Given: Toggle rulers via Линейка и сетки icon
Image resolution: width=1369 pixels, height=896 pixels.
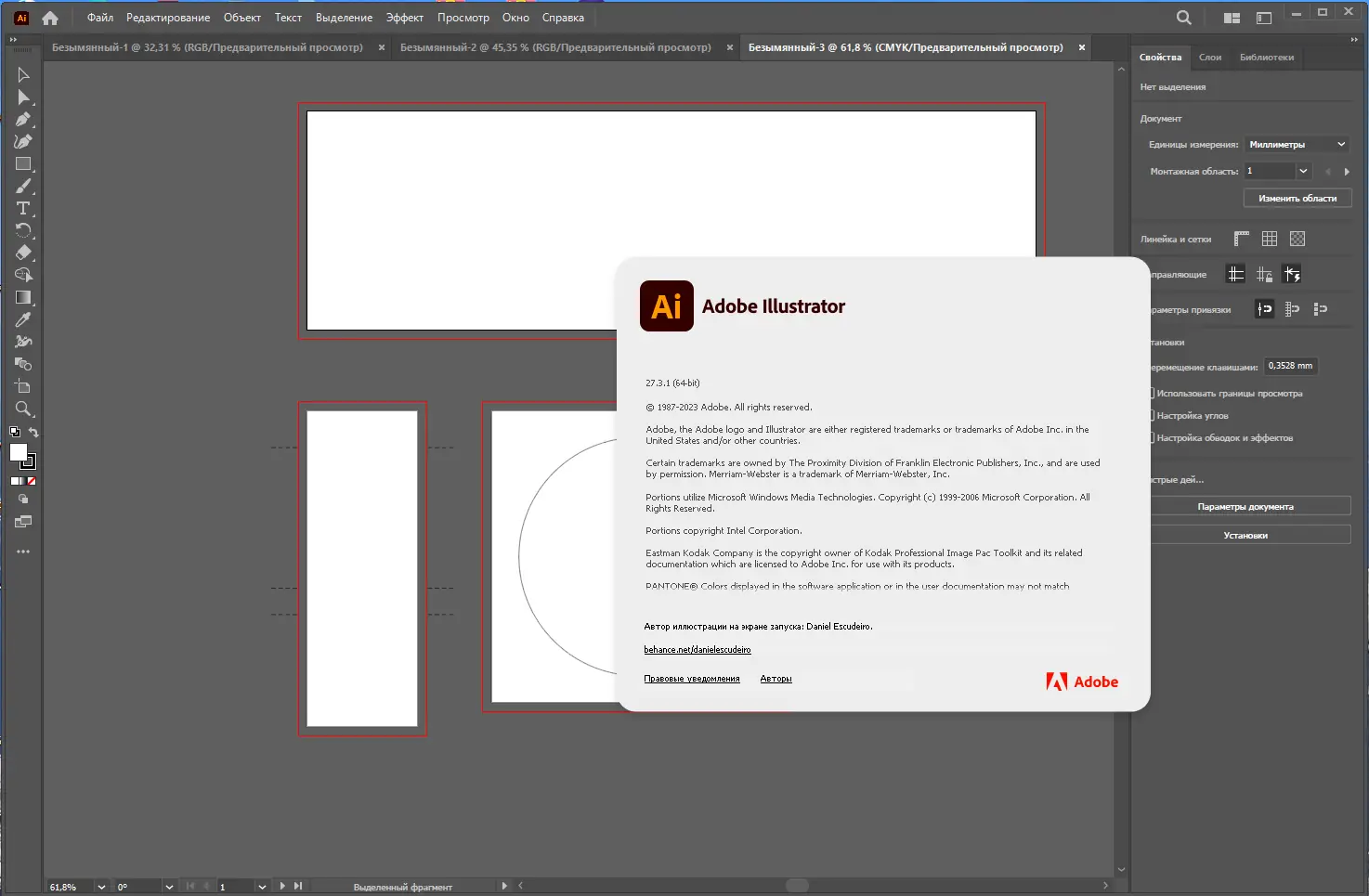Looking at the screenshot, I should click(x=1240, y=239).
